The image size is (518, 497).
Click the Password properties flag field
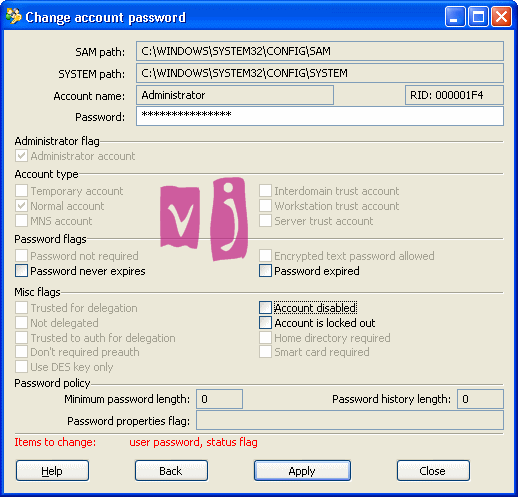click(350, 420)
